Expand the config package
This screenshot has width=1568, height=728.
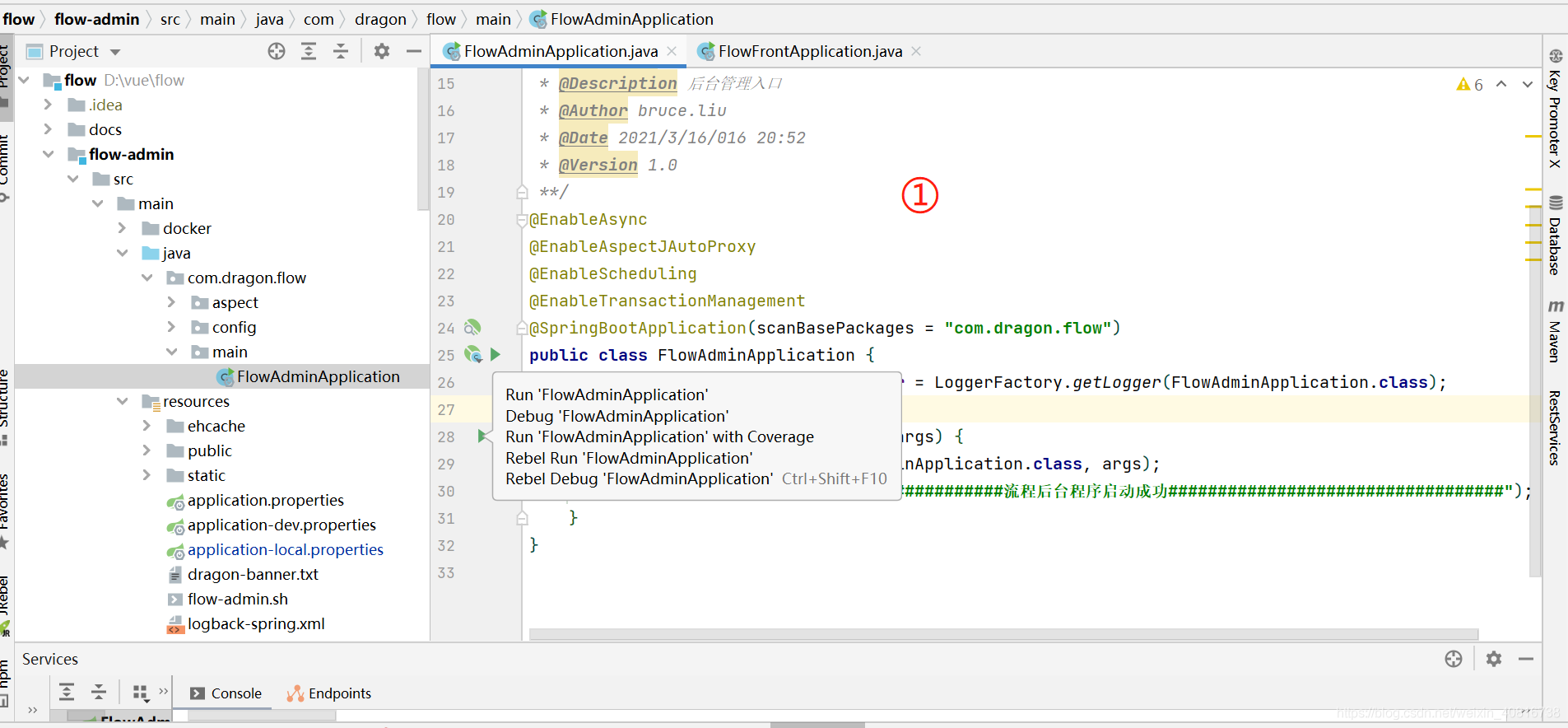171,327
